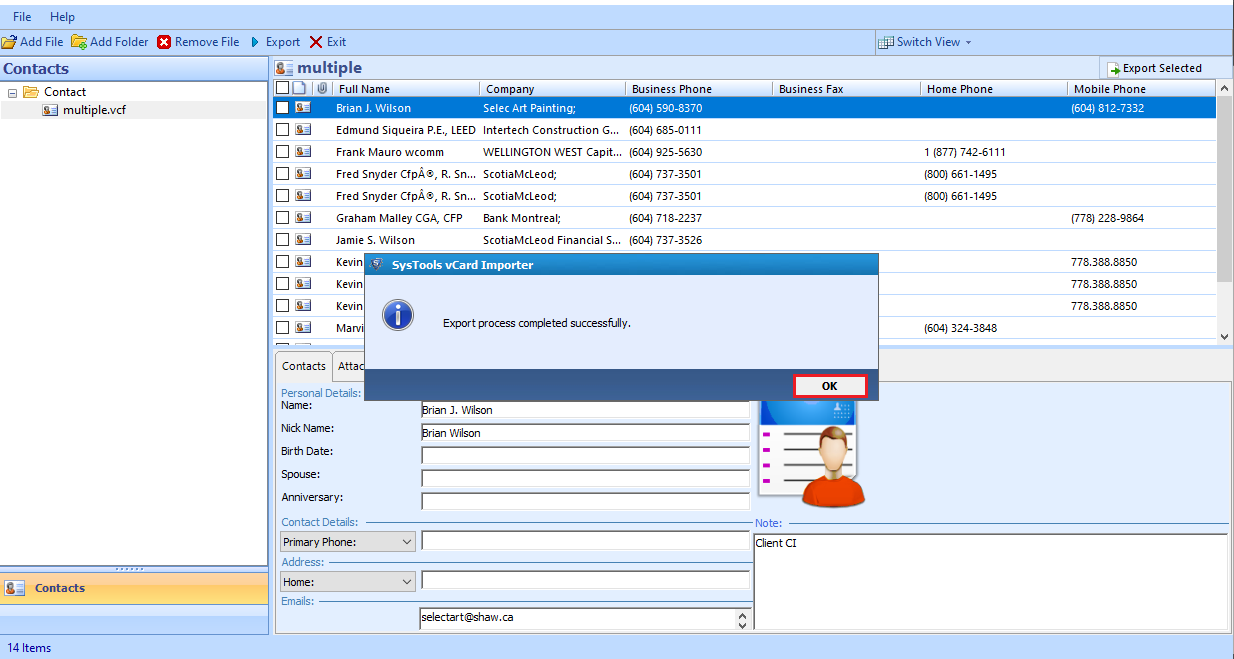Select the Contacts details tab
Screen dimensions: 1234x659
[304, 366]
